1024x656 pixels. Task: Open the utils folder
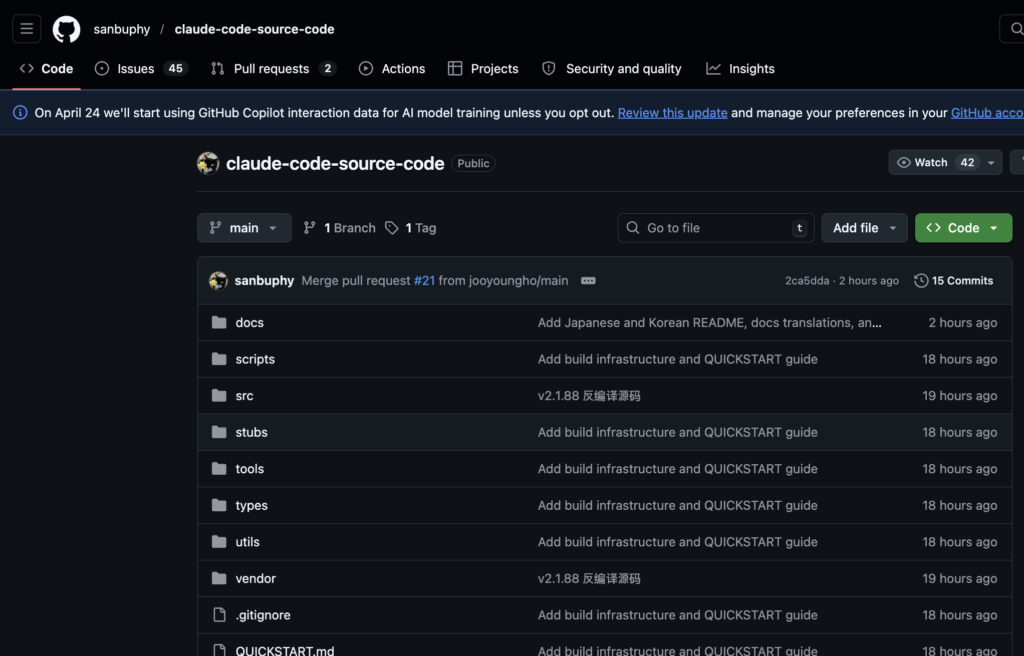tap(248, 542)
